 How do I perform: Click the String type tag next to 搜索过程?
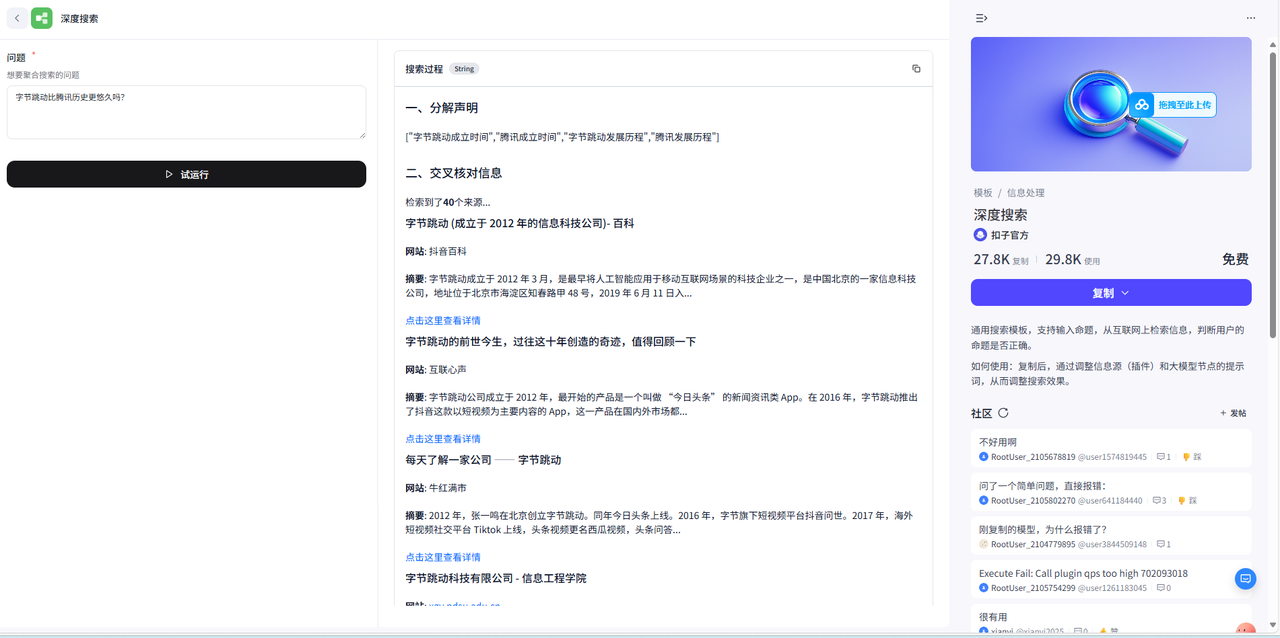tap(464, 69)
